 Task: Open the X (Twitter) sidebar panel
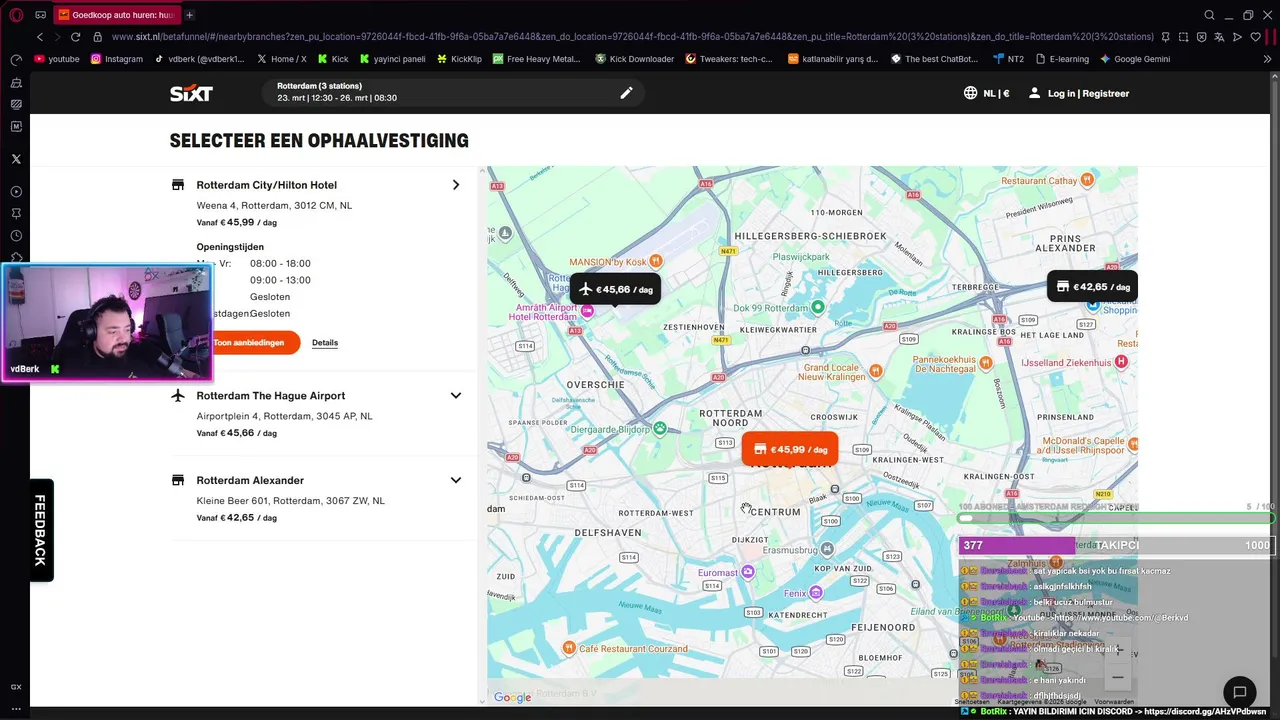click(16, 159)
